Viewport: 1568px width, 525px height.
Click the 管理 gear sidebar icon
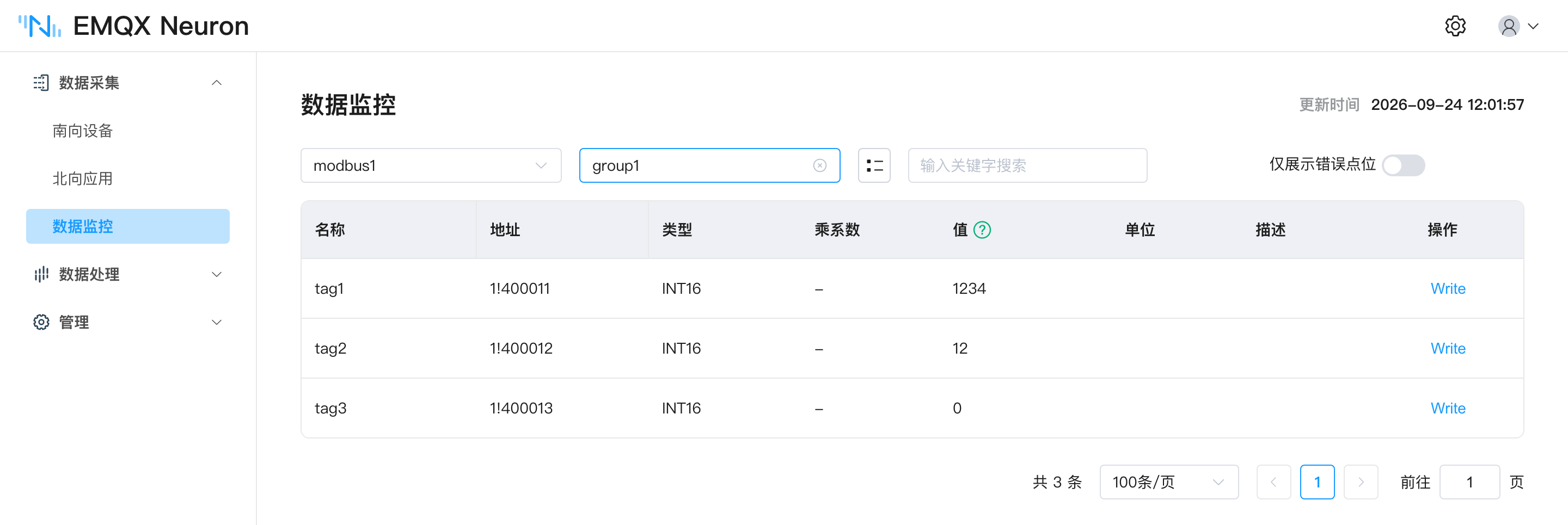pos(41,323)
